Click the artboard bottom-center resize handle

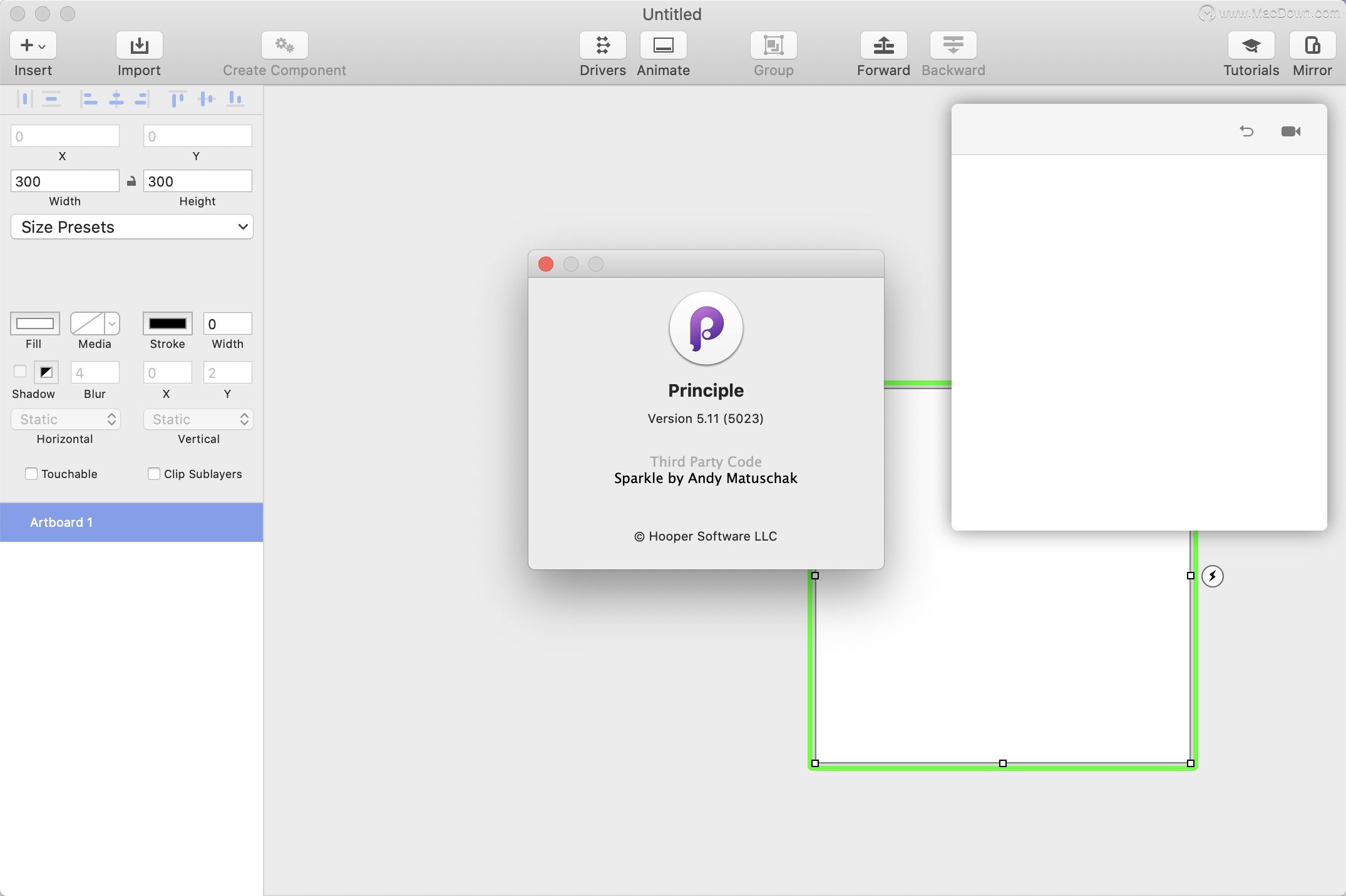(x=1003, y=763)
